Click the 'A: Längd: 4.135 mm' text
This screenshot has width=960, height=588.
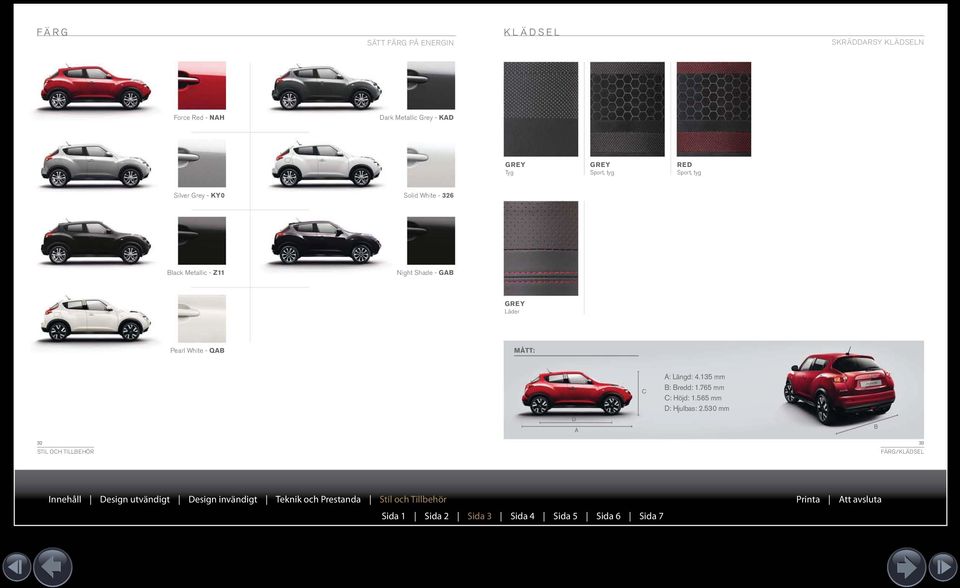point(694,377)
